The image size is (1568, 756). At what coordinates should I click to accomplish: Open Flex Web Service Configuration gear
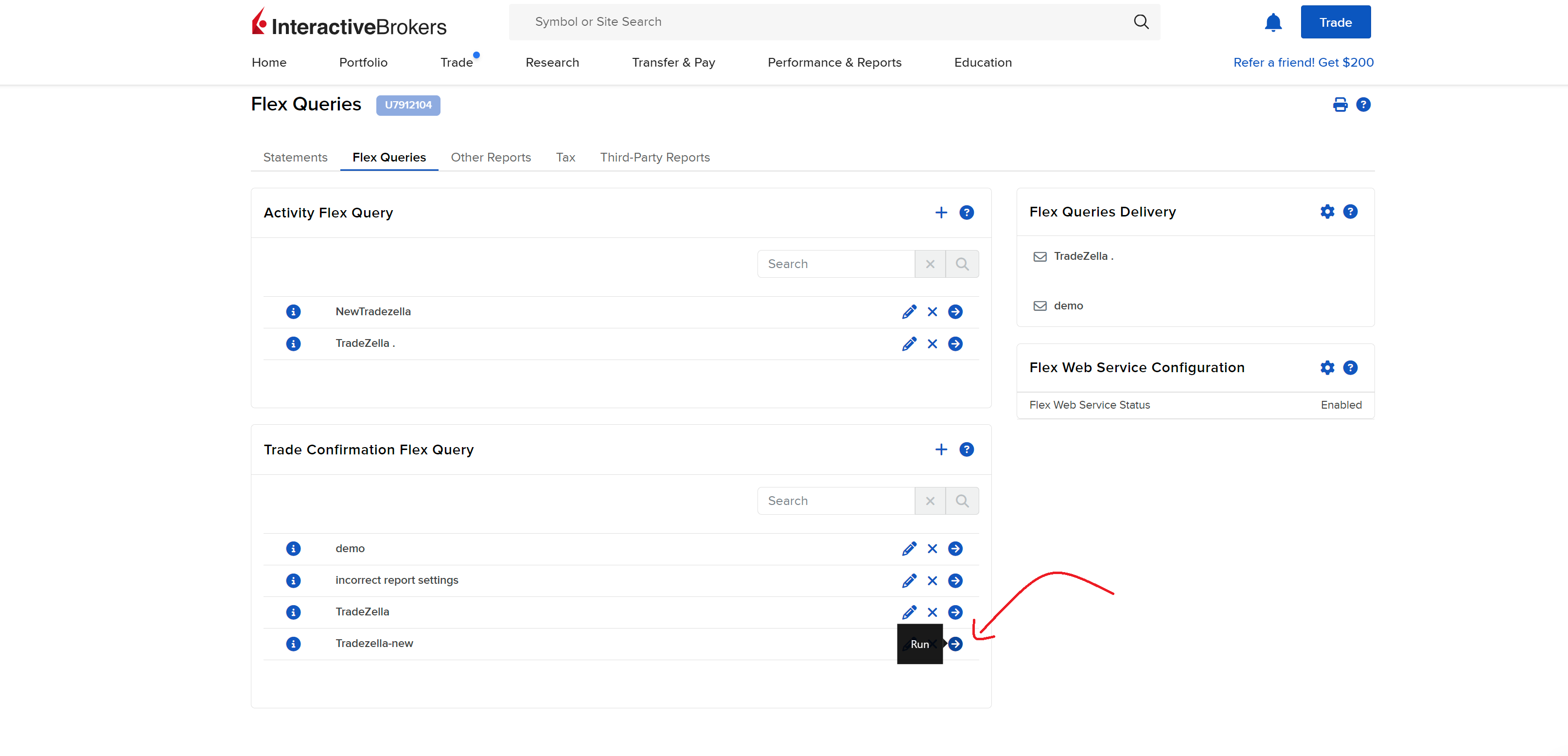(1327, 367)
